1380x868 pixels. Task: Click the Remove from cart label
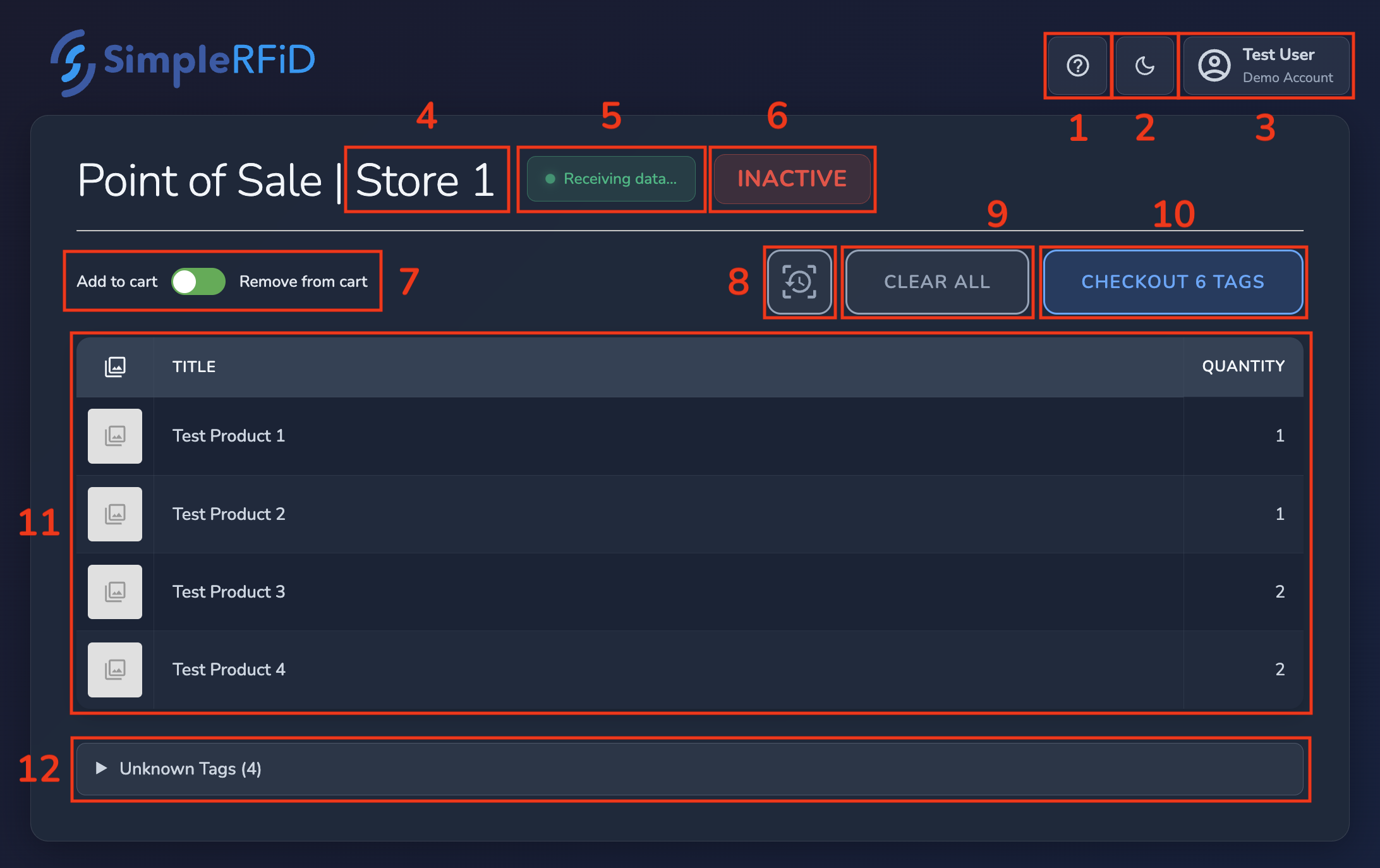tap(303, 282)
